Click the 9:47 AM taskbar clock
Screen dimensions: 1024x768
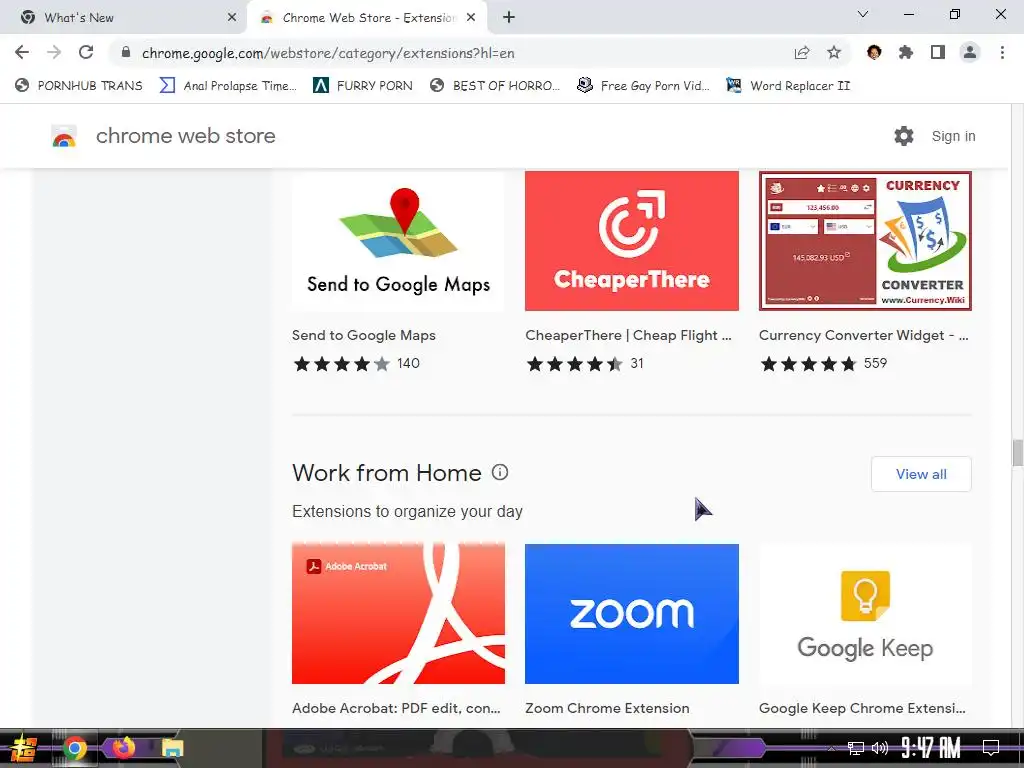931,748
